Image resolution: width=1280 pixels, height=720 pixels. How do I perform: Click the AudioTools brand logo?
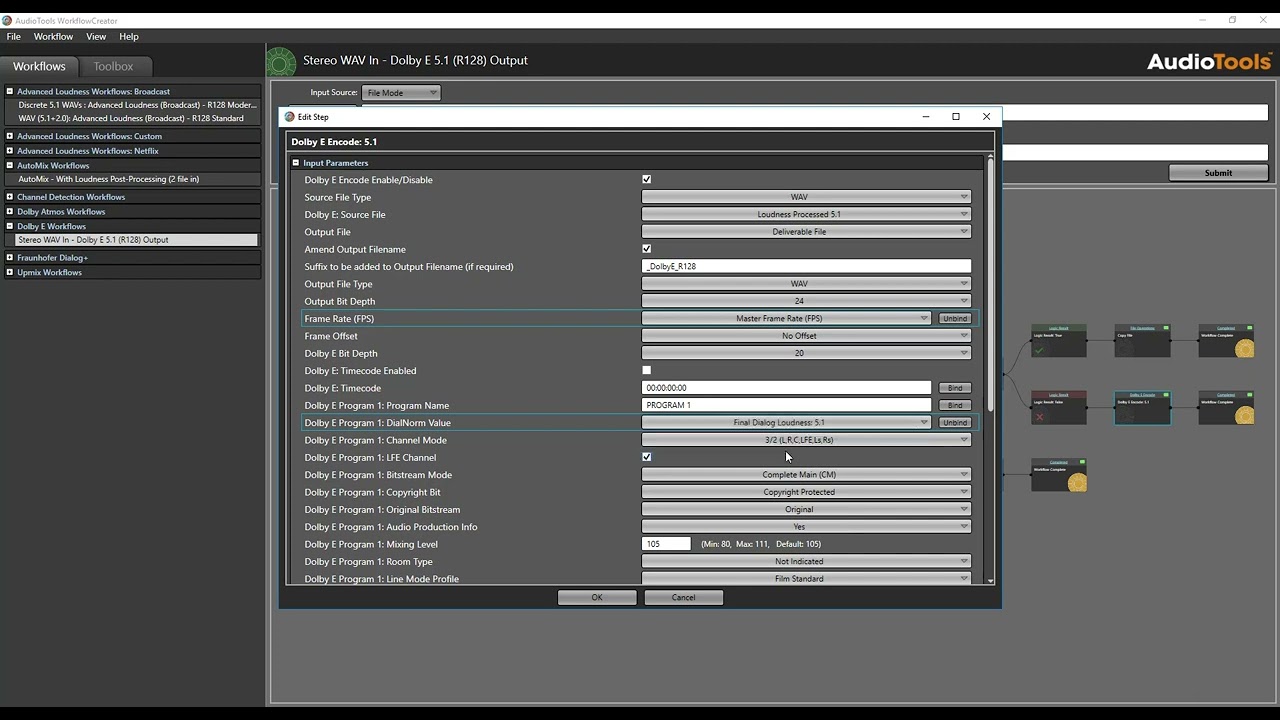(1208, 62)
